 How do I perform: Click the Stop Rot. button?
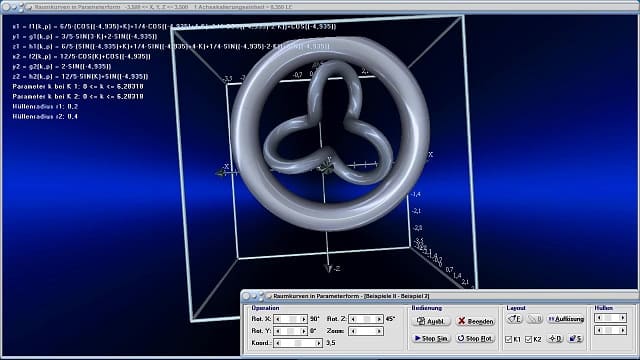tap(476, 338)
